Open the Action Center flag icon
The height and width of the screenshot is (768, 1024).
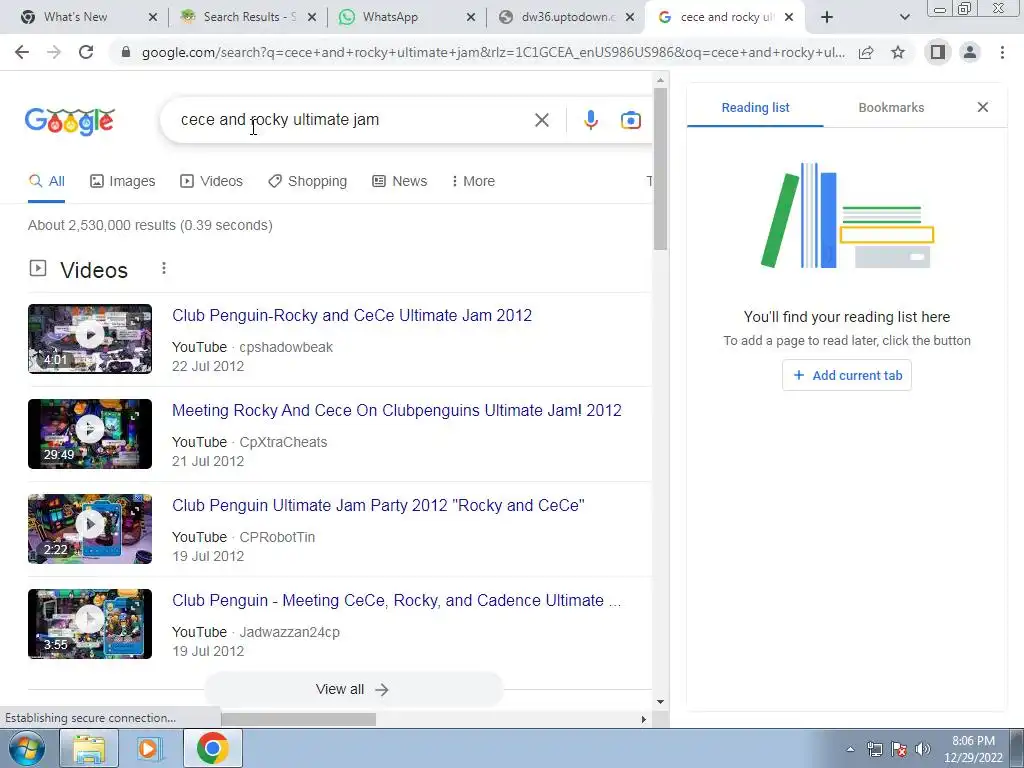899,749
